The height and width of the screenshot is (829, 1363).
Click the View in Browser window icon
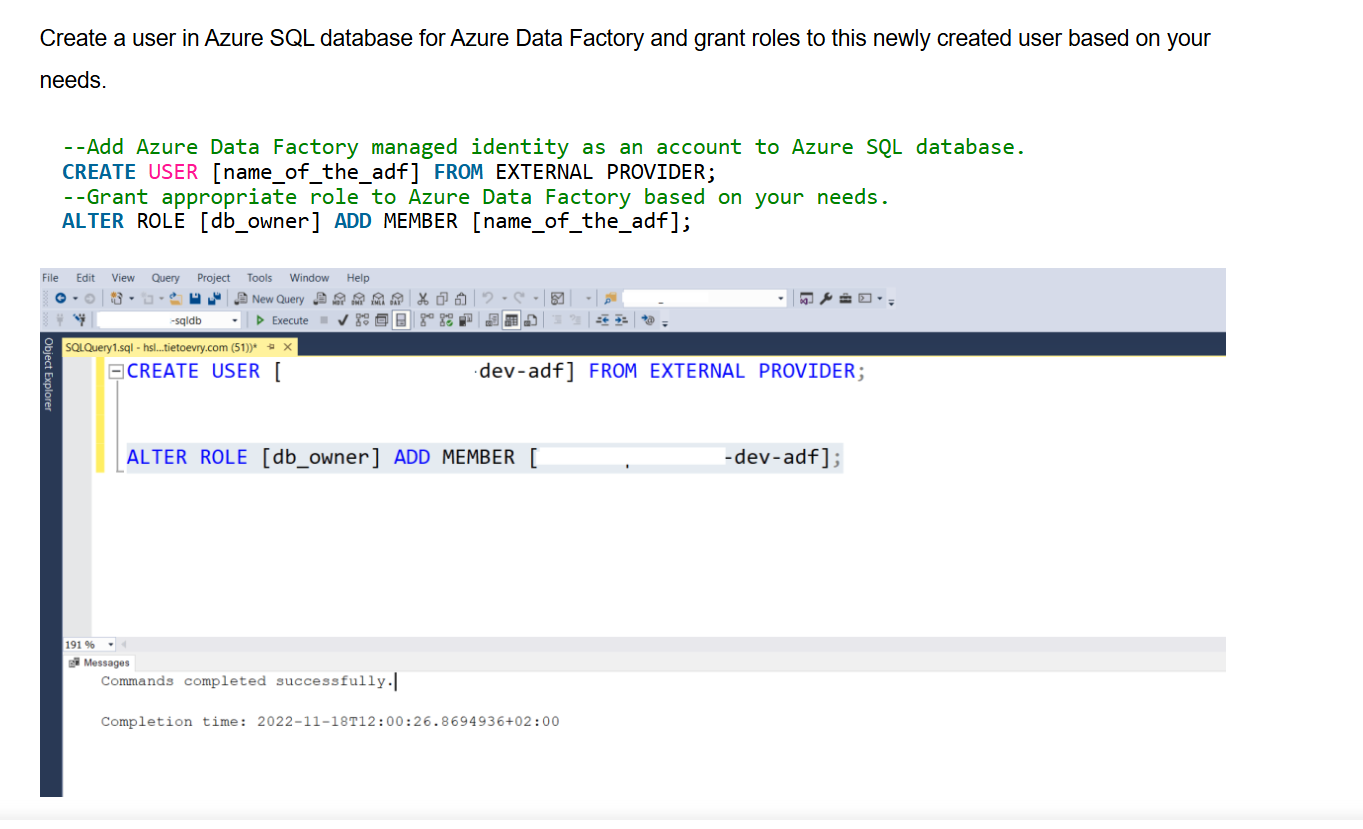[x=806, y=298]
